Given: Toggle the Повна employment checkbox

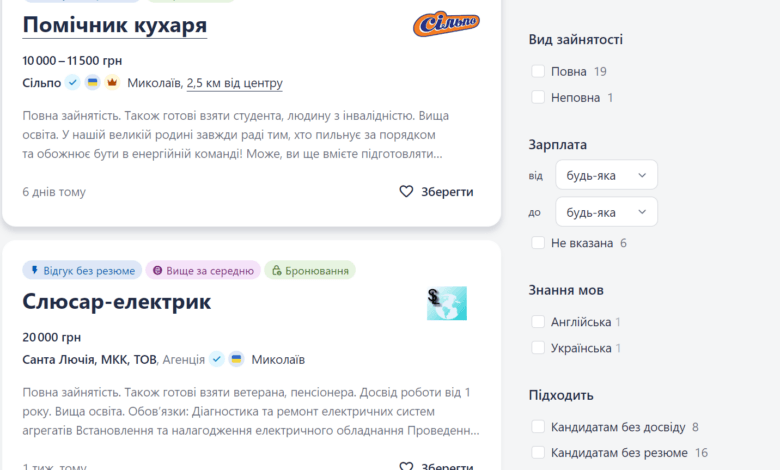Looking at the screenshot, I should (538, 71).
